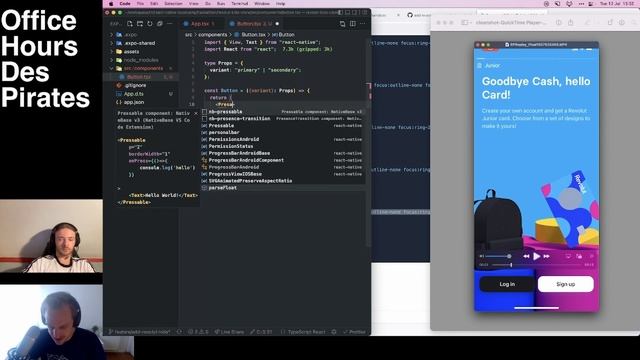Click the info icon in Preview toolbar

559,22
